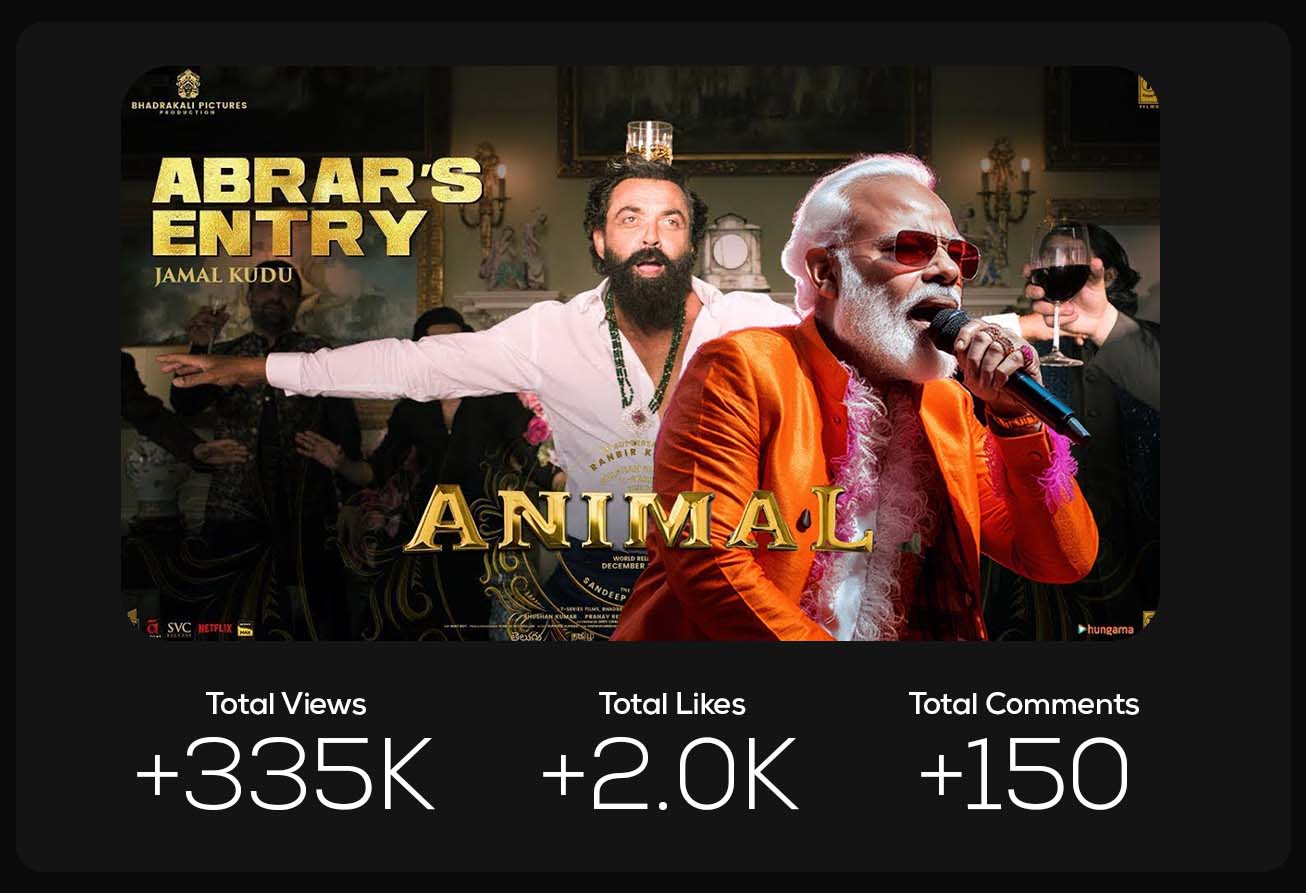Select the Total Likes label

coord(672,704)
